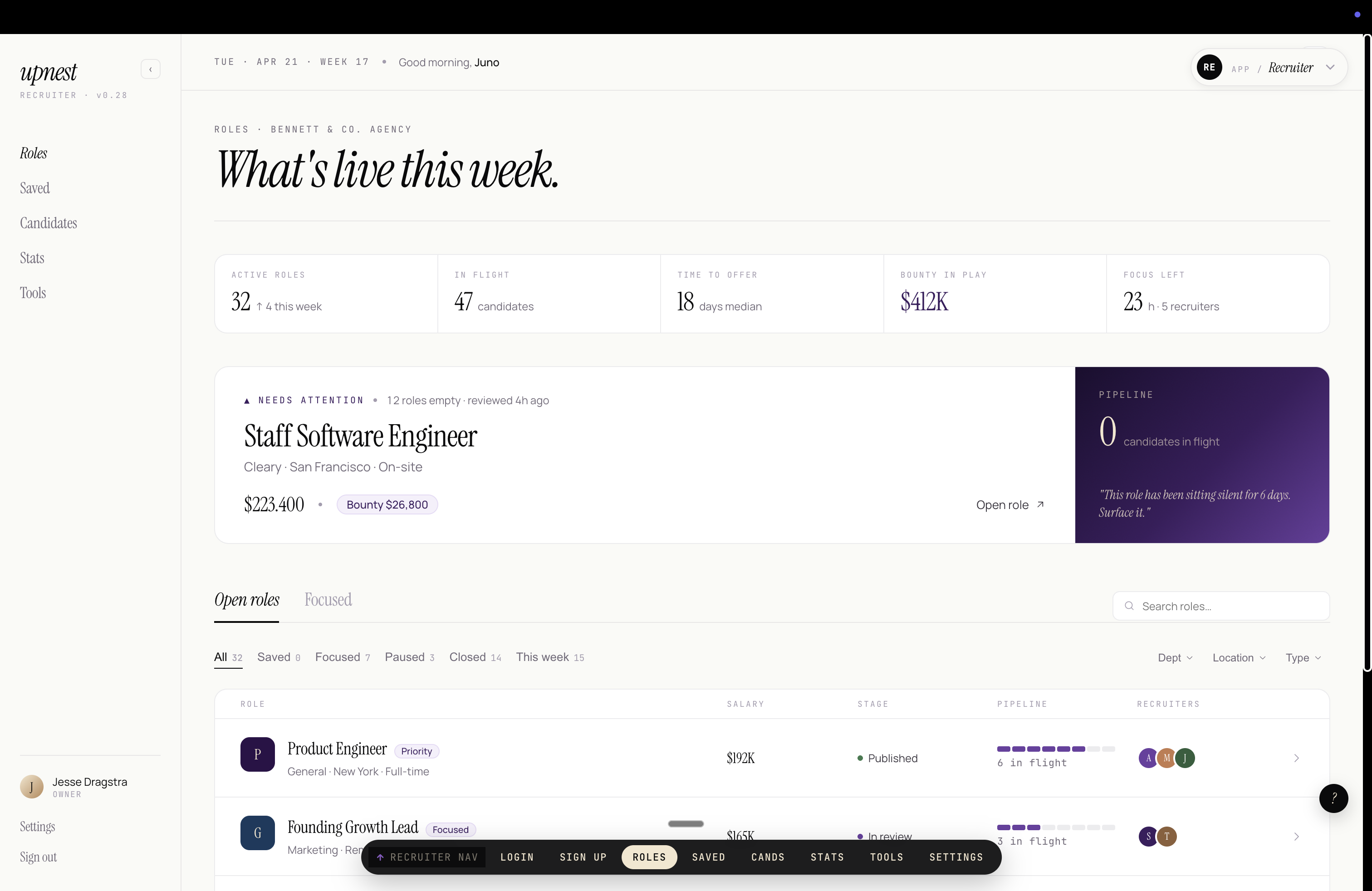Click the Open role link
The height and width of the screenshot is (891, 1372).
pyautogui.click(x=1010, y=505)
